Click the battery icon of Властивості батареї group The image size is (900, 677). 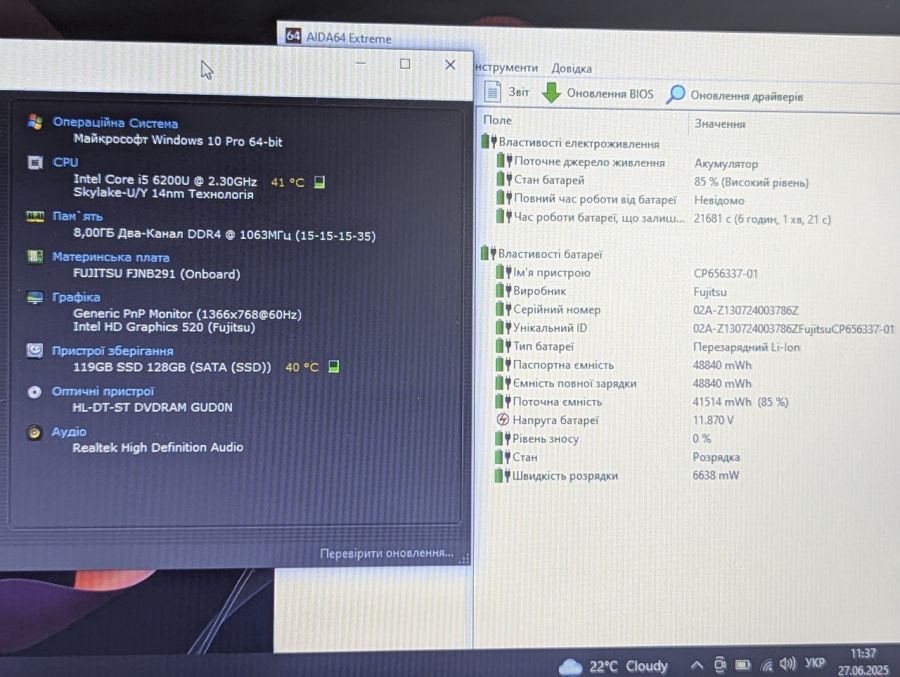488,253
